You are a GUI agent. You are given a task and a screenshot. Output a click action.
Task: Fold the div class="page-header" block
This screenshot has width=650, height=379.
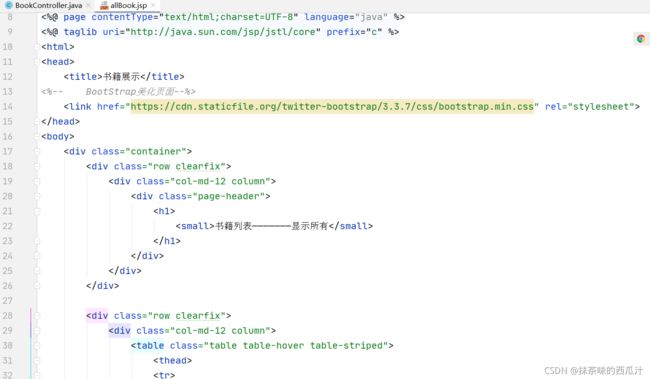[x=37, y=196]
